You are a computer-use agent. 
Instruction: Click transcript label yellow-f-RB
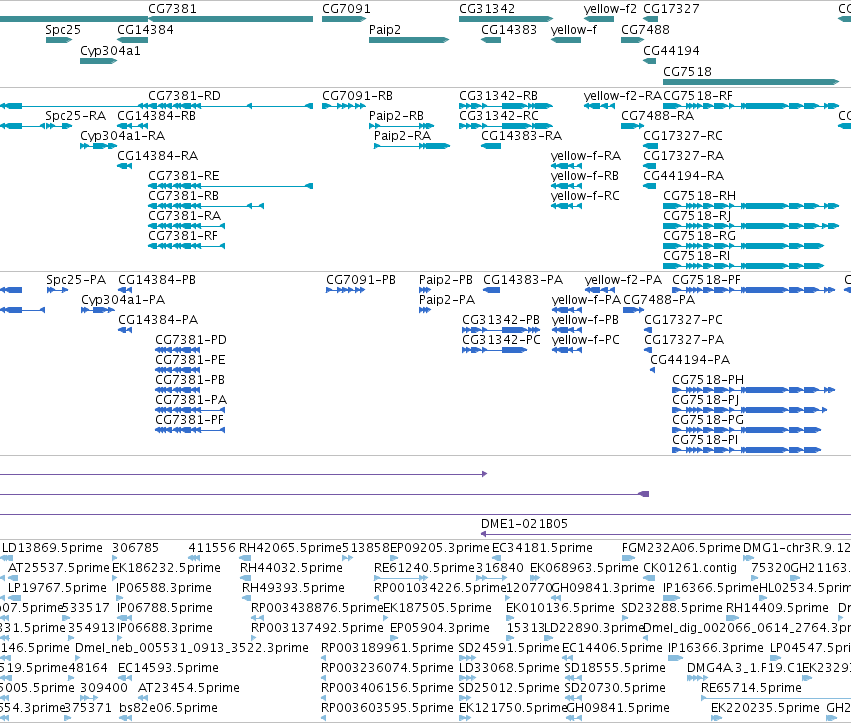[x=585, y=176]
